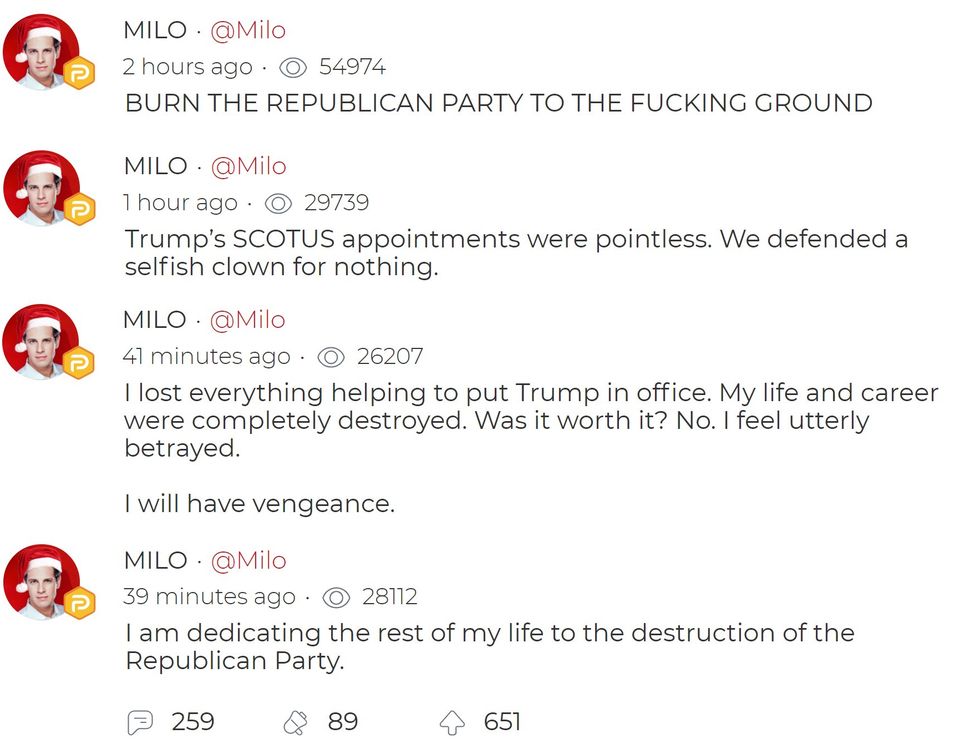Click @Milo on the SCOTUS appointments post
The width and height of the screenshot is (960, 754).
(x=247, y=166)
